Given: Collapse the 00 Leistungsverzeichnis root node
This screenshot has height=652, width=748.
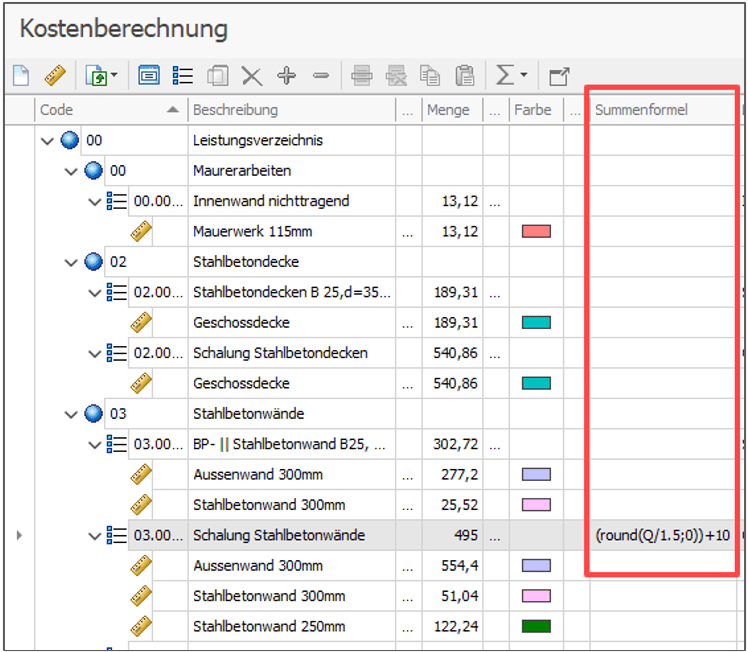Looking at the screenshot, I should (x=47, y=141).
